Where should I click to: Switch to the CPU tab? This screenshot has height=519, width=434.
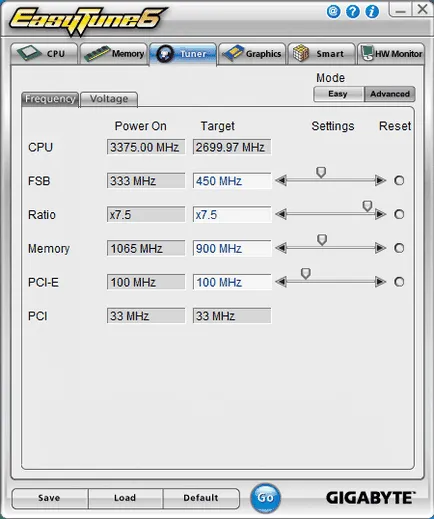pos(44,53)
